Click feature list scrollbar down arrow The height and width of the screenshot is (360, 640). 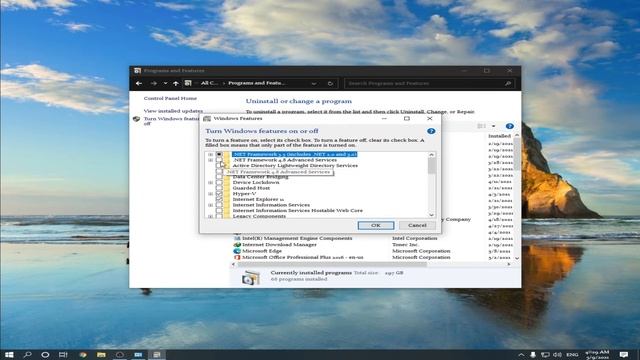431,215
